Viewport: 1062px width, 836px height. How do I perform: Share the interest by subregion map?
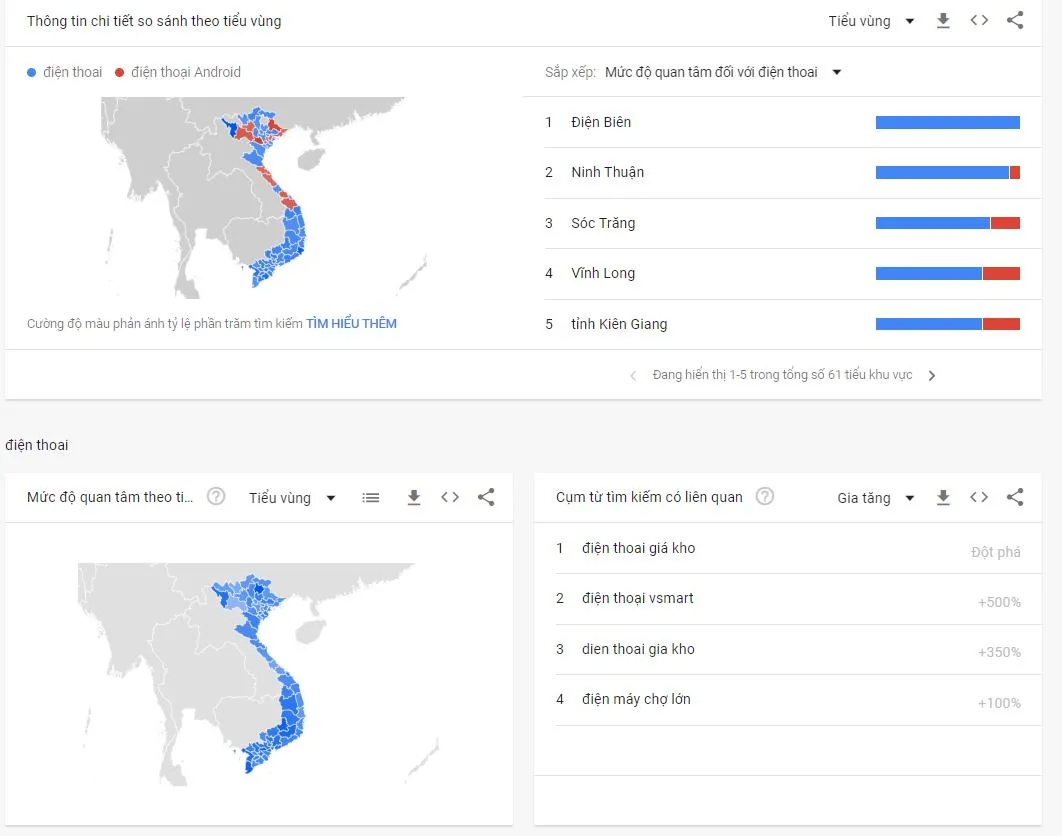point(486,498)
